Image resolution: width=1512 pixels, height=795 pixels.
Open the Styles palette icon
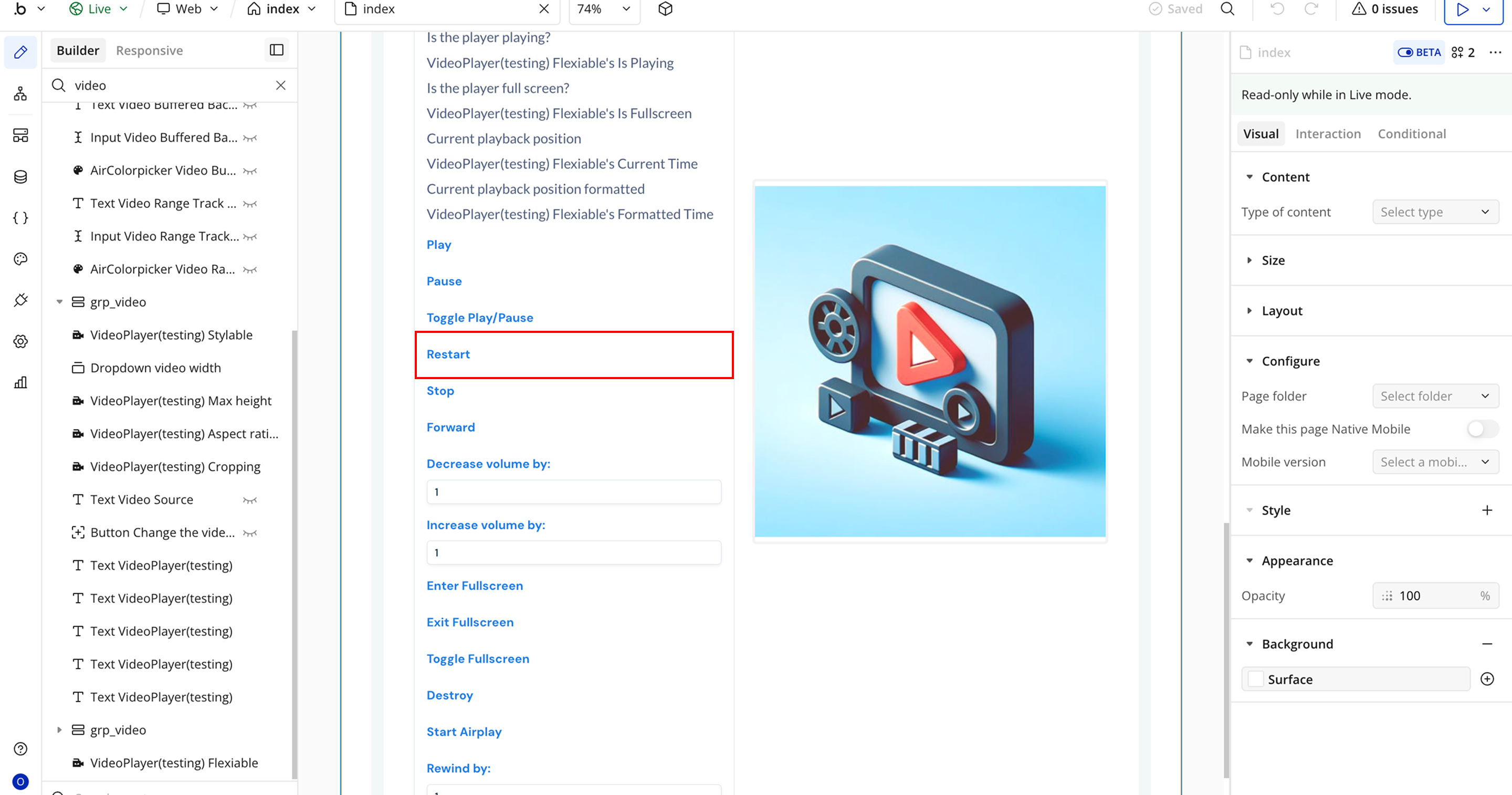[x=20, y=259]
